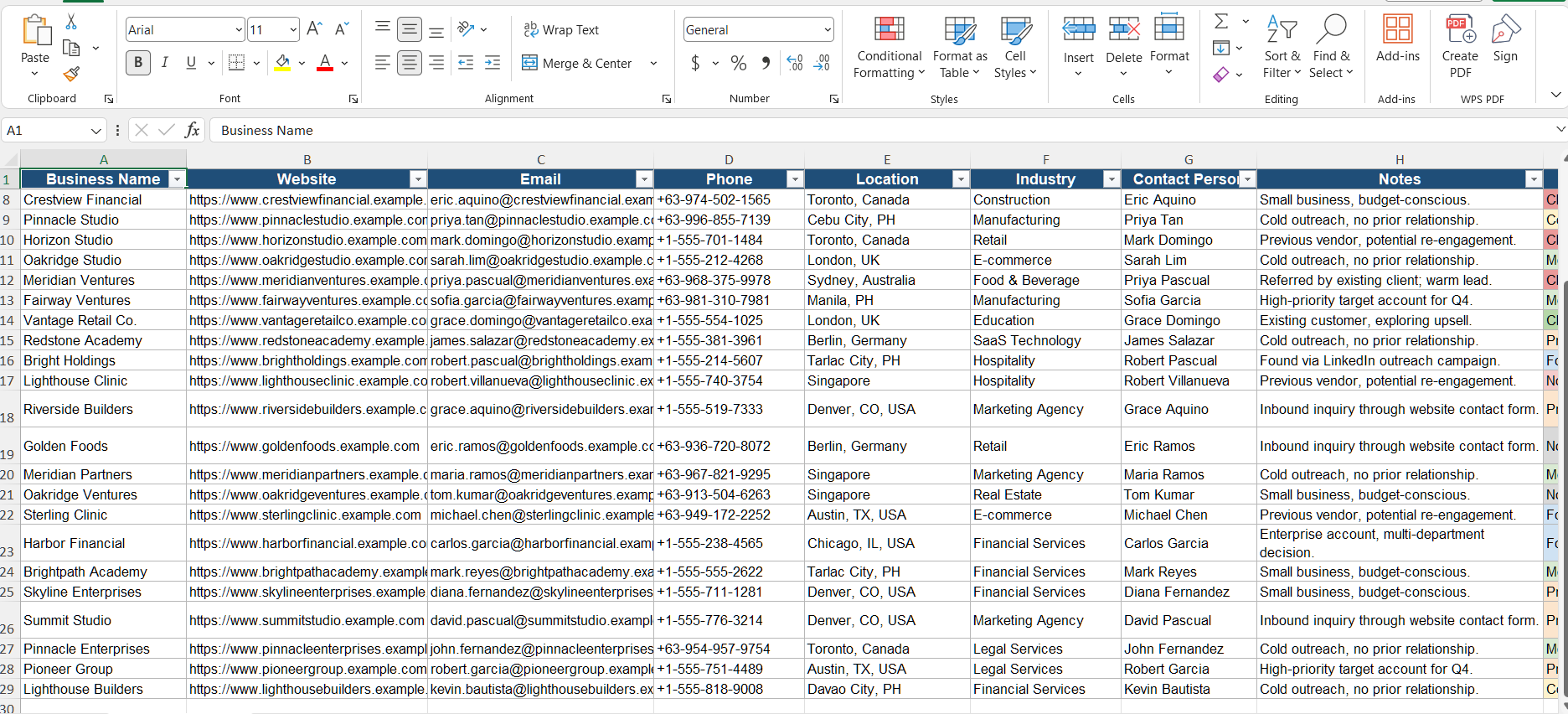Open the General number format dropdown
The image size is (1568, 714).
click(x=827, y=30)
